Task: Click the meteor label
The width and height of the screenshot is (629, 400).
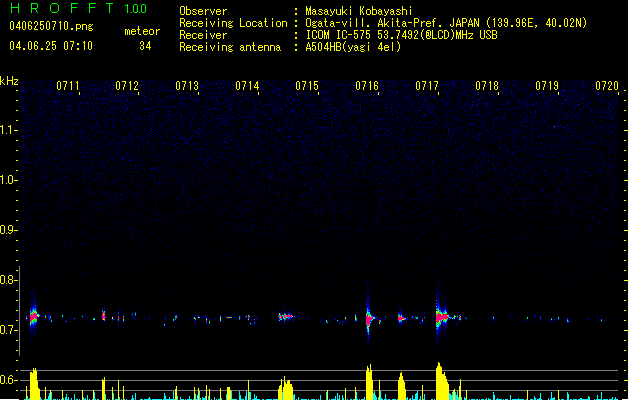Action: click(142, 31)
